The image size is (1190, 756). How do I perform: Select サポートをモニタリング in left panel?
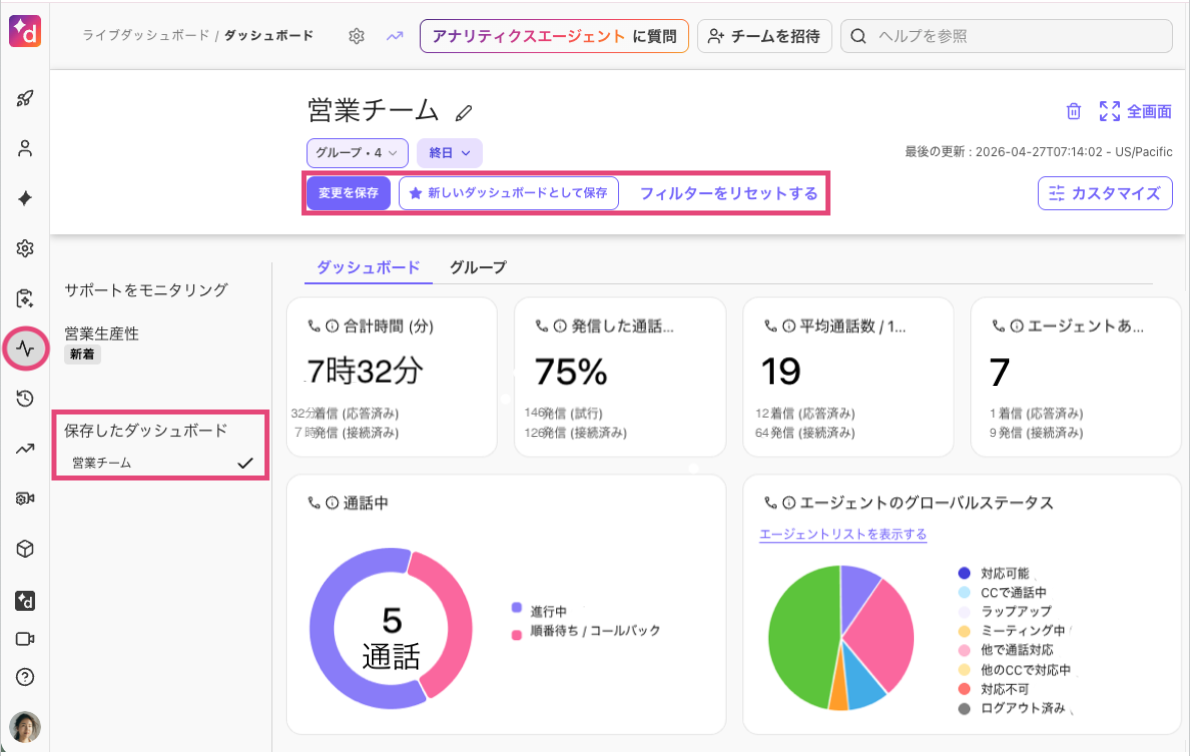click(x=146, y=290)
